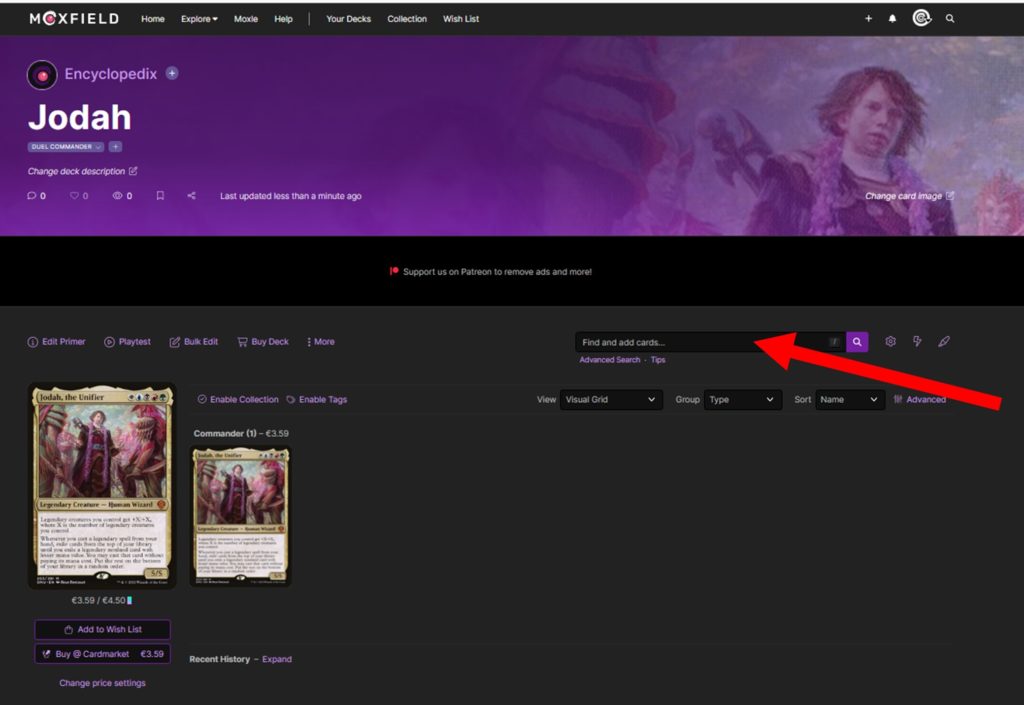Open the Group Type dropdown
Image resolution: width=1024 pixels, height=705 pixels.
(x=742, y=400)
